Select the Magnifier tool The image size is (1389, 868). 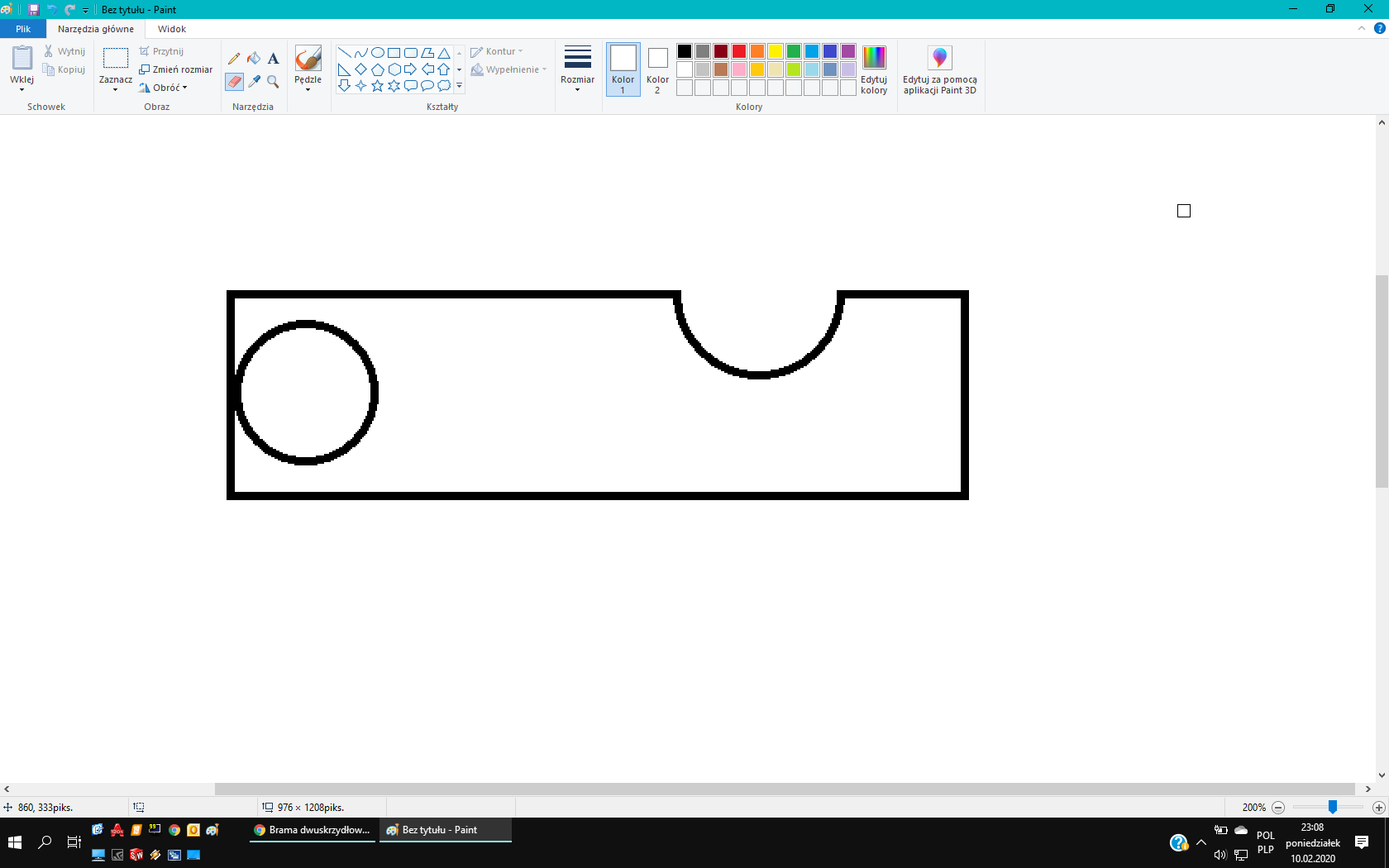(x=274, y=82)
